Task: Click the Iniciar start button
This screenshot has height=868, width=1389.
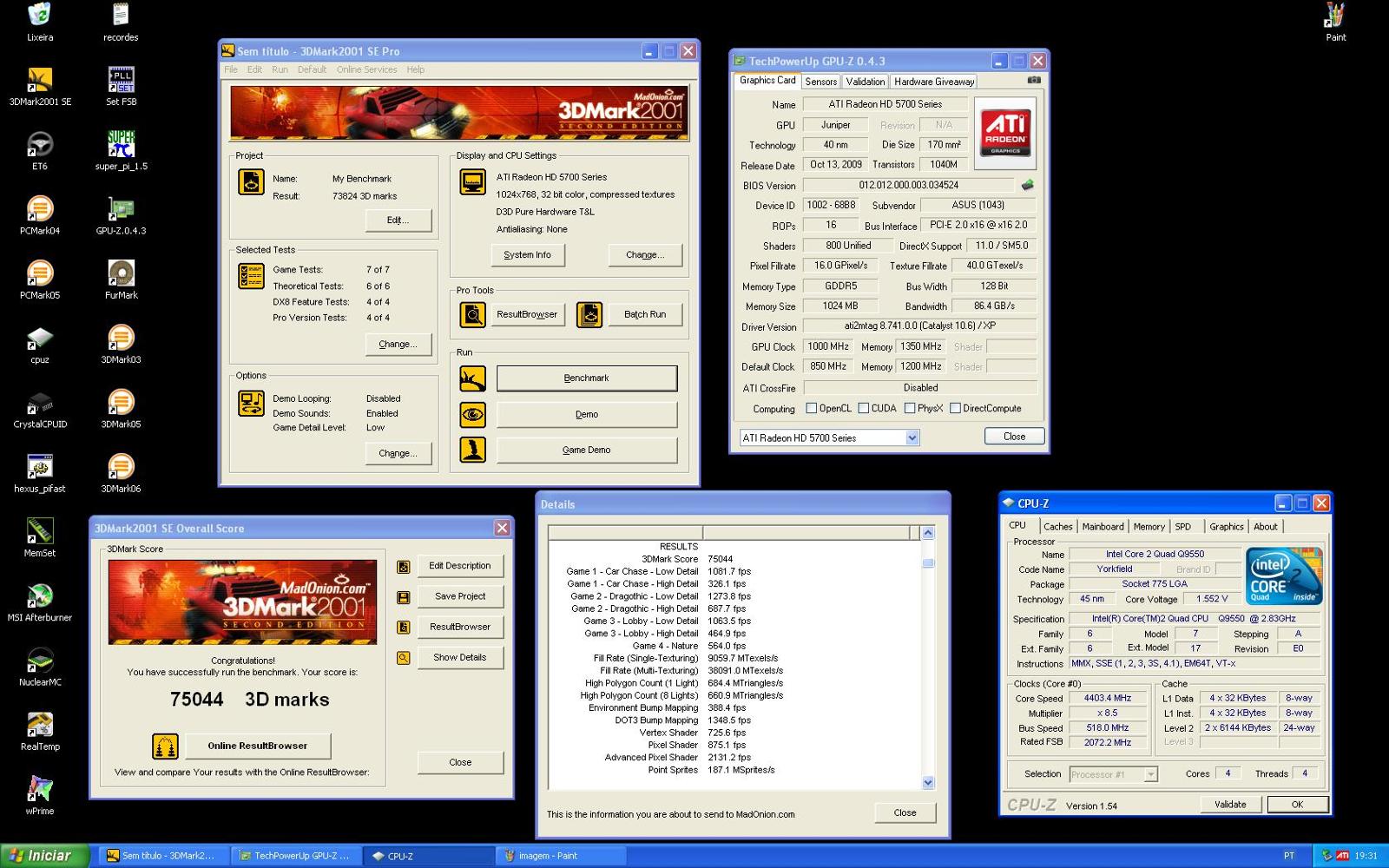Action: [44, 856]
